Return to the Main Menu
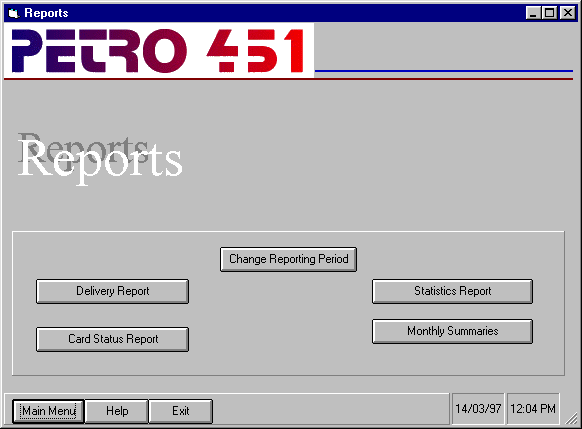The width and height of the screenshot is (582, 429). tap(48, 411)
